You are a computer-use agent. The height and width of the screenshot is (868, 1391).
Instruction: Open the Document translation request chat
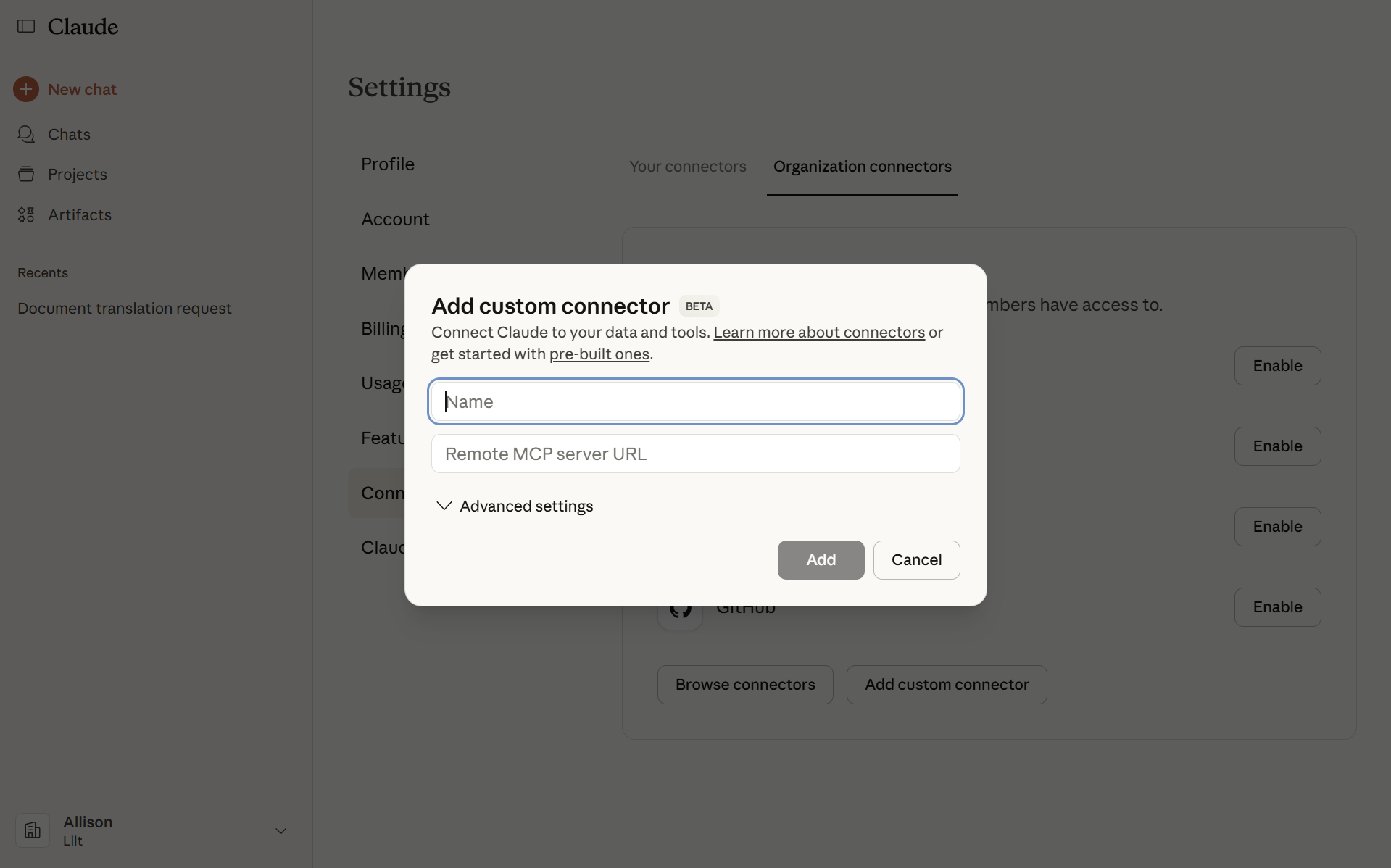[125, 309]
